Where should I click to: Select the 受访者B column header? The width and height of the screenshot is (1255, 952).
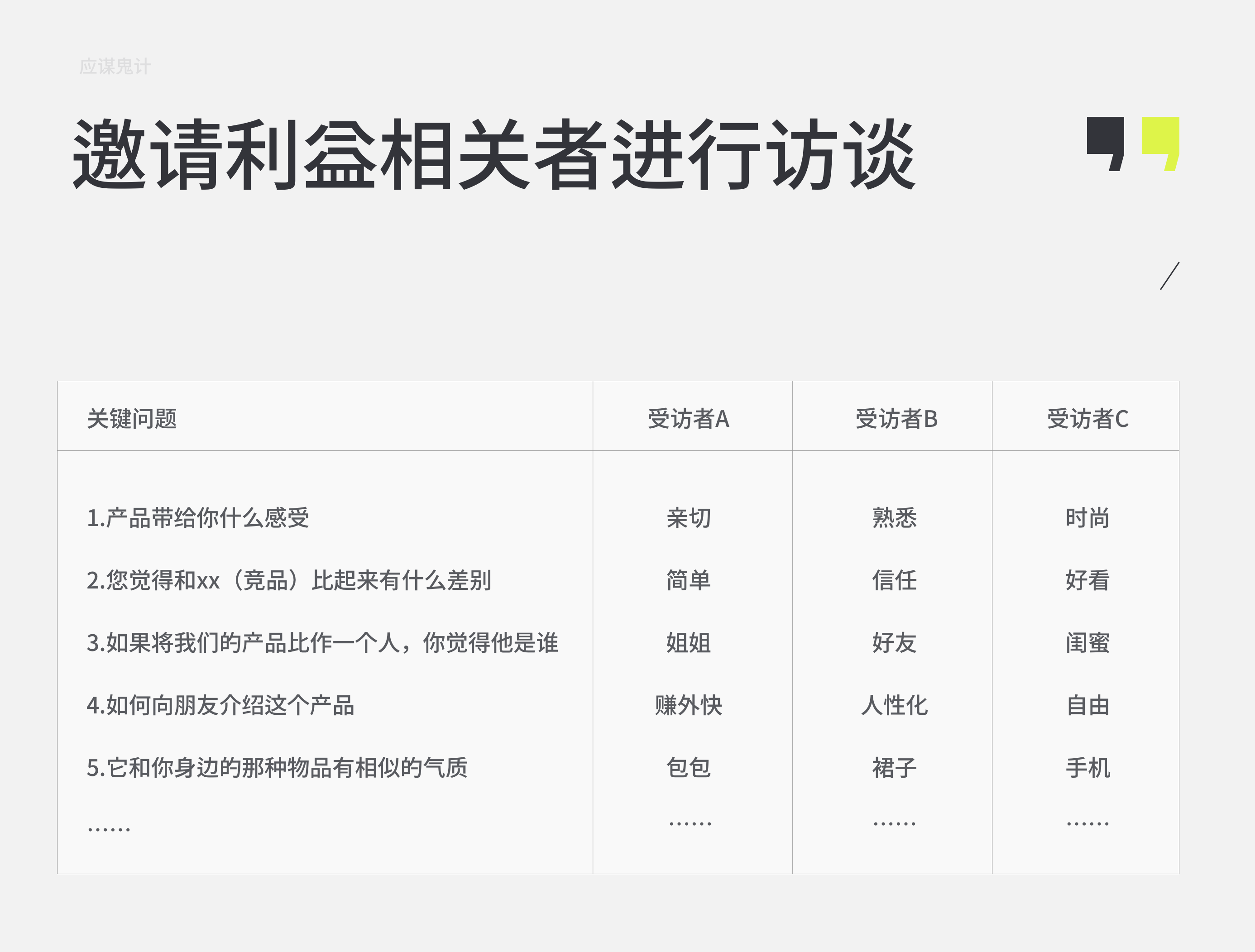[x=896, y=419]
